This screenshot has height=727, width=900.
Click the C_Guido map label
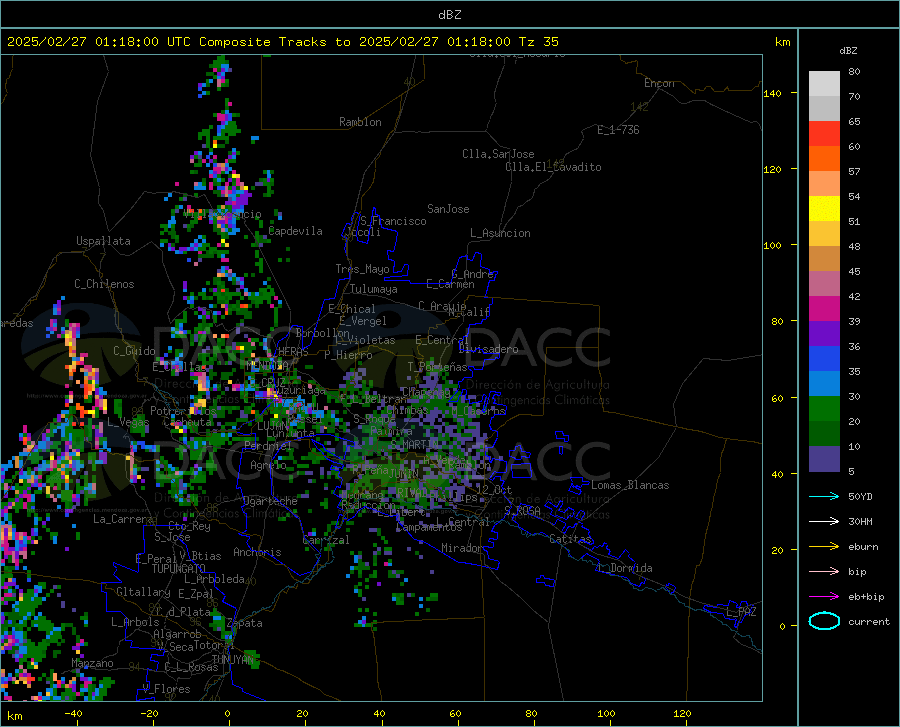coord(134,351)
